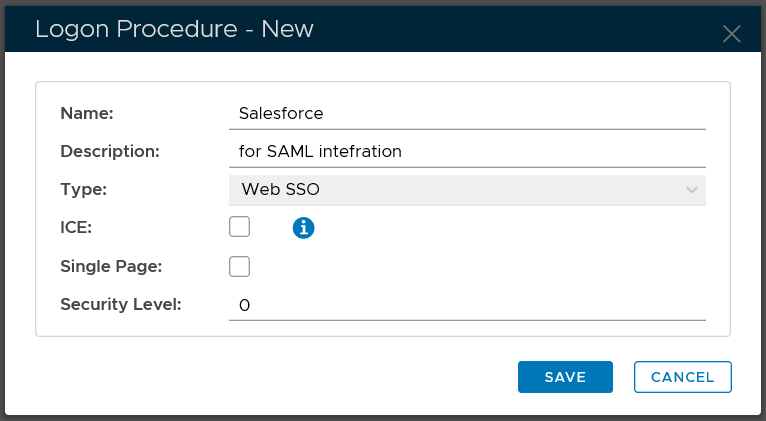
Task: Click the "Security Level:" label
Action: tap(120, 304)
